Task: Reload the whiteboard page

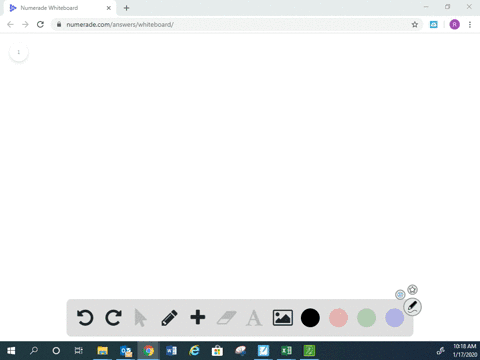Action: tap(40, 24)
